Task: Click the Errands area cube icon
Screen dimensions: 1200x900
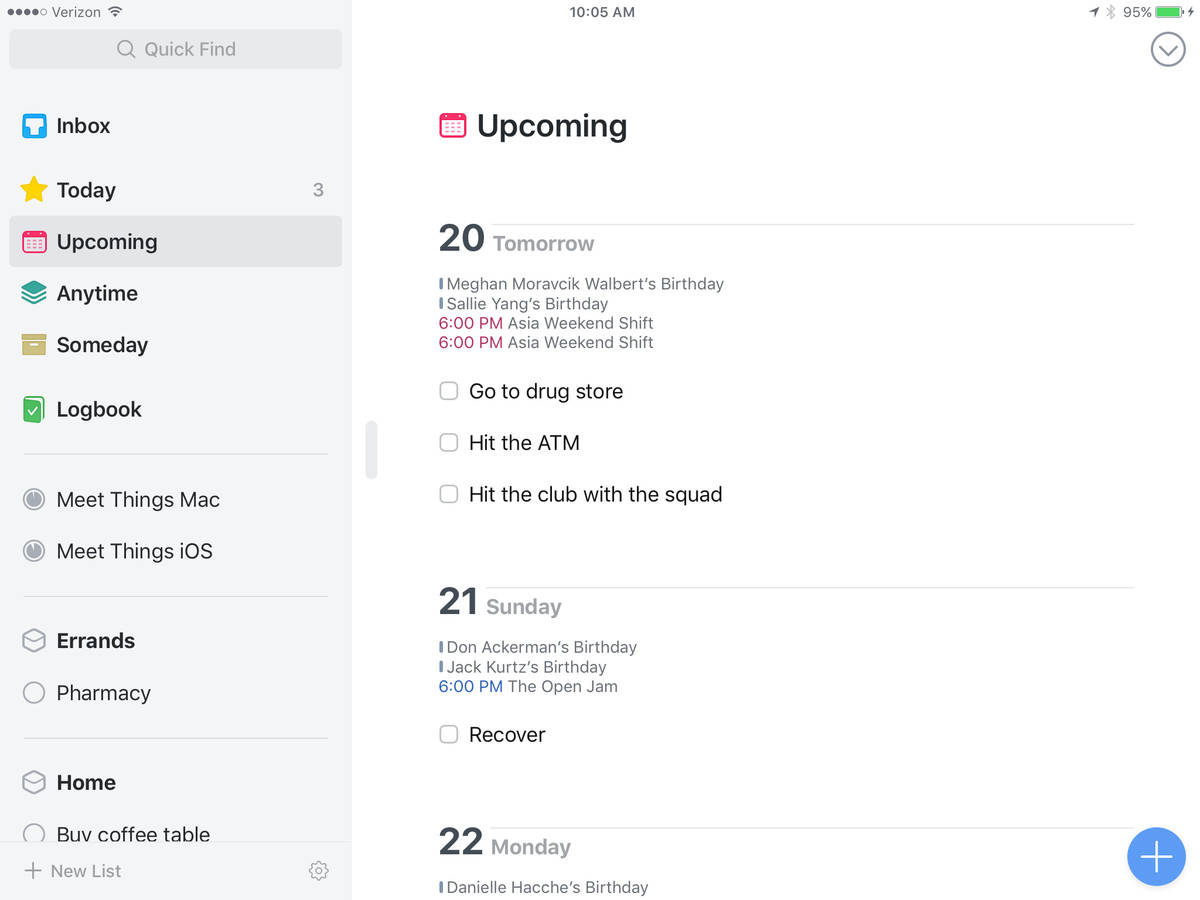Action: pos(34,641)
